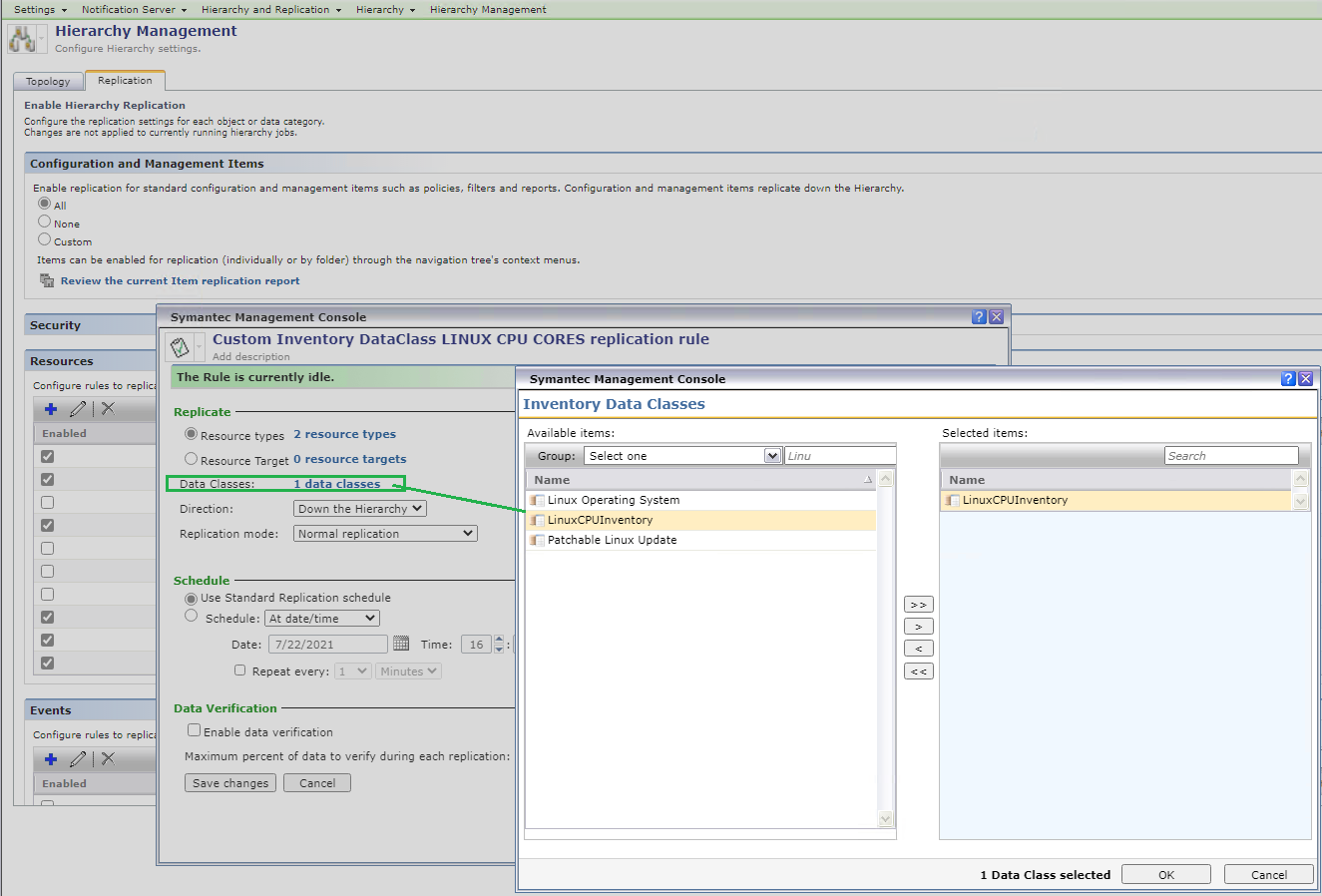The width and height of the screenshot is (1322, 896).
Task: Switch to the Topology tab
Action: [x=48, y=81]
